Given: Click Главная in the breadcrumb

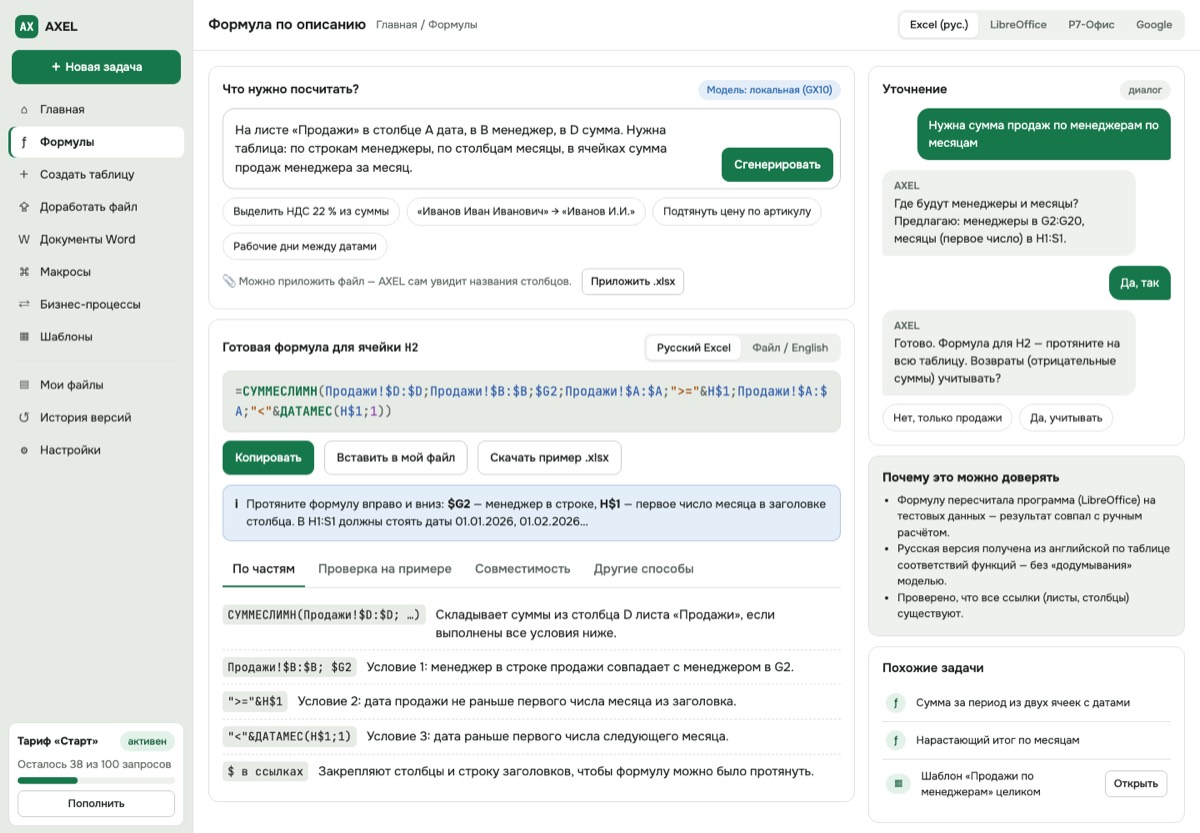Looking at the screenshot, I should [397, 25].
